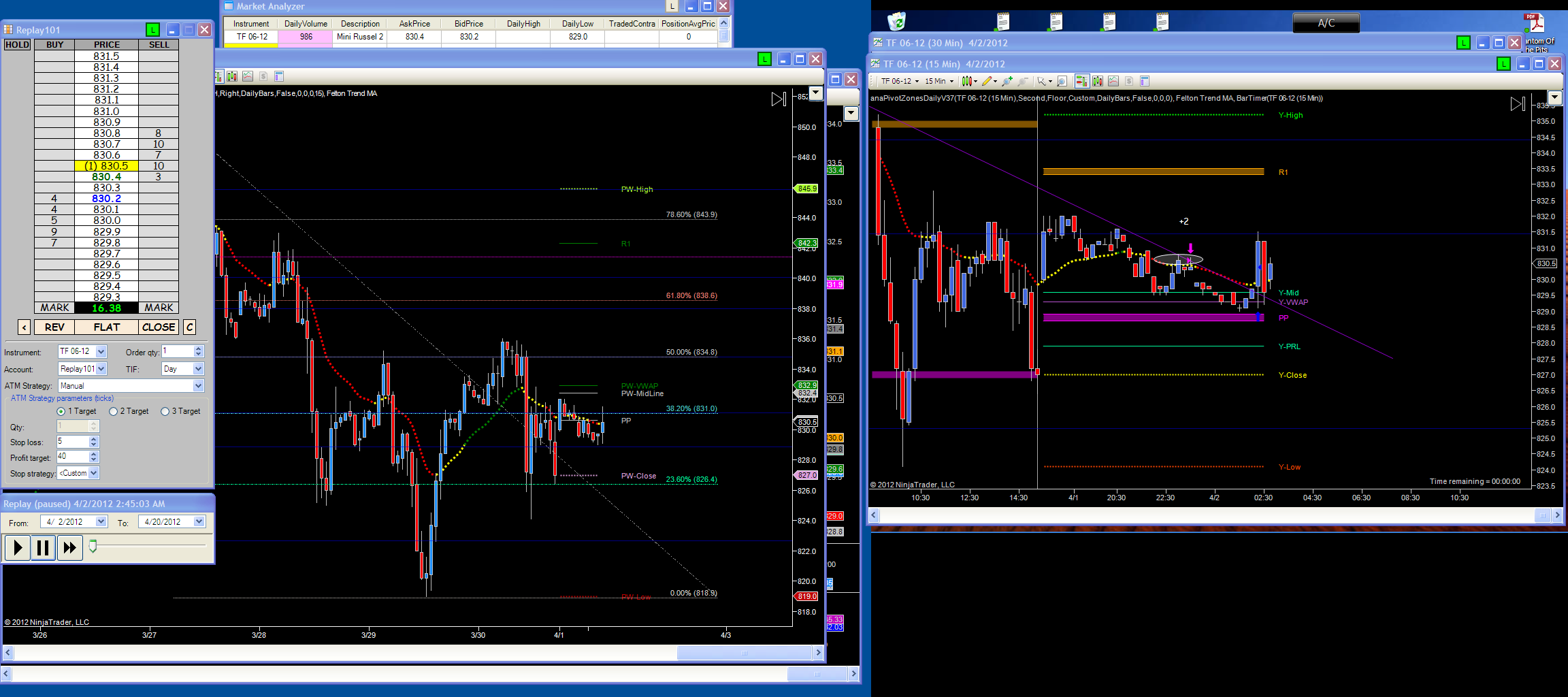1568x697 pixels.
Task: Open the replay To date dropdown
Action: coord(199,522)
